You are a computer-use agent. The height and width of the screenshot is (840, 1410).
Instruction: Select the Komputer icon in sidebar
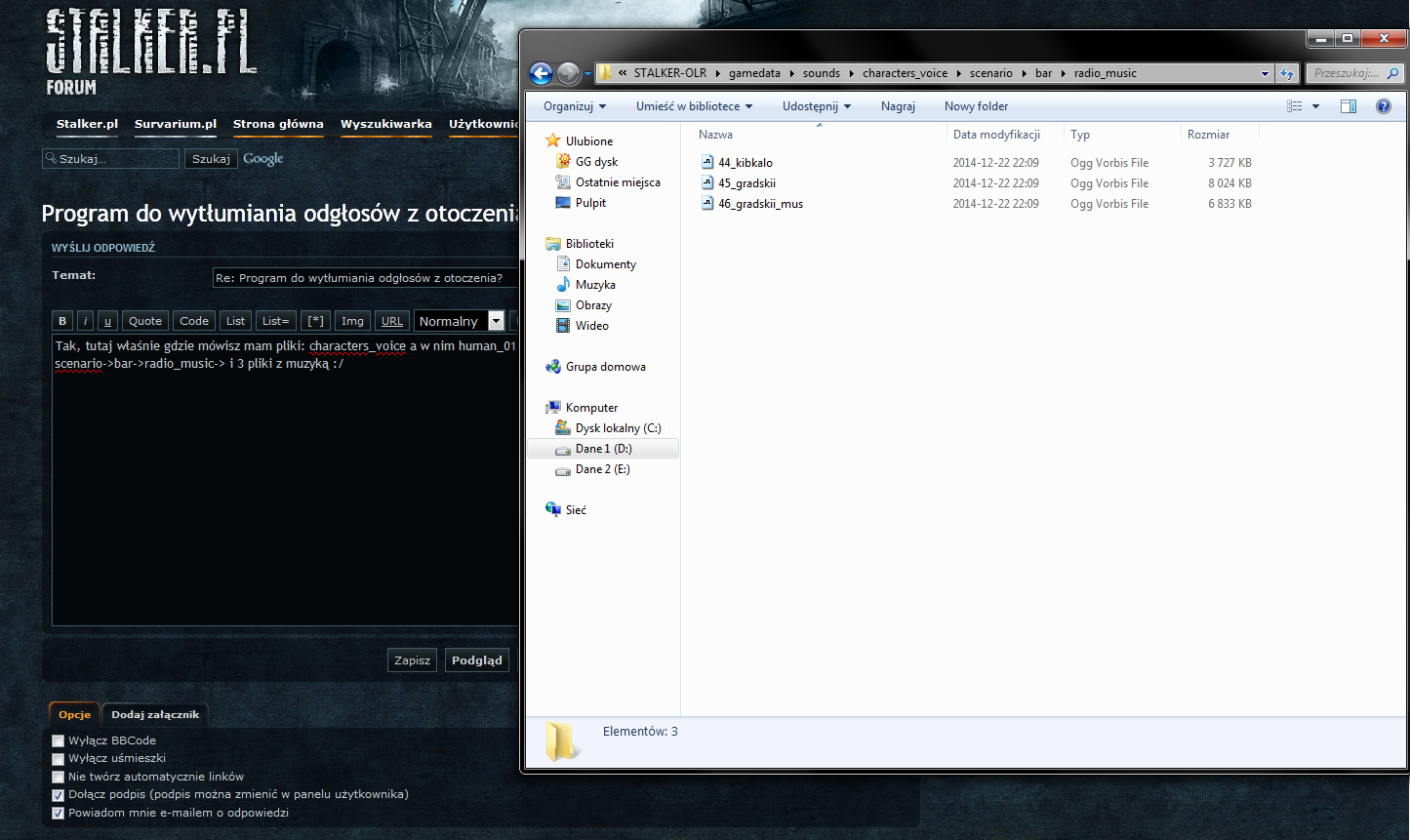[553, 407]
